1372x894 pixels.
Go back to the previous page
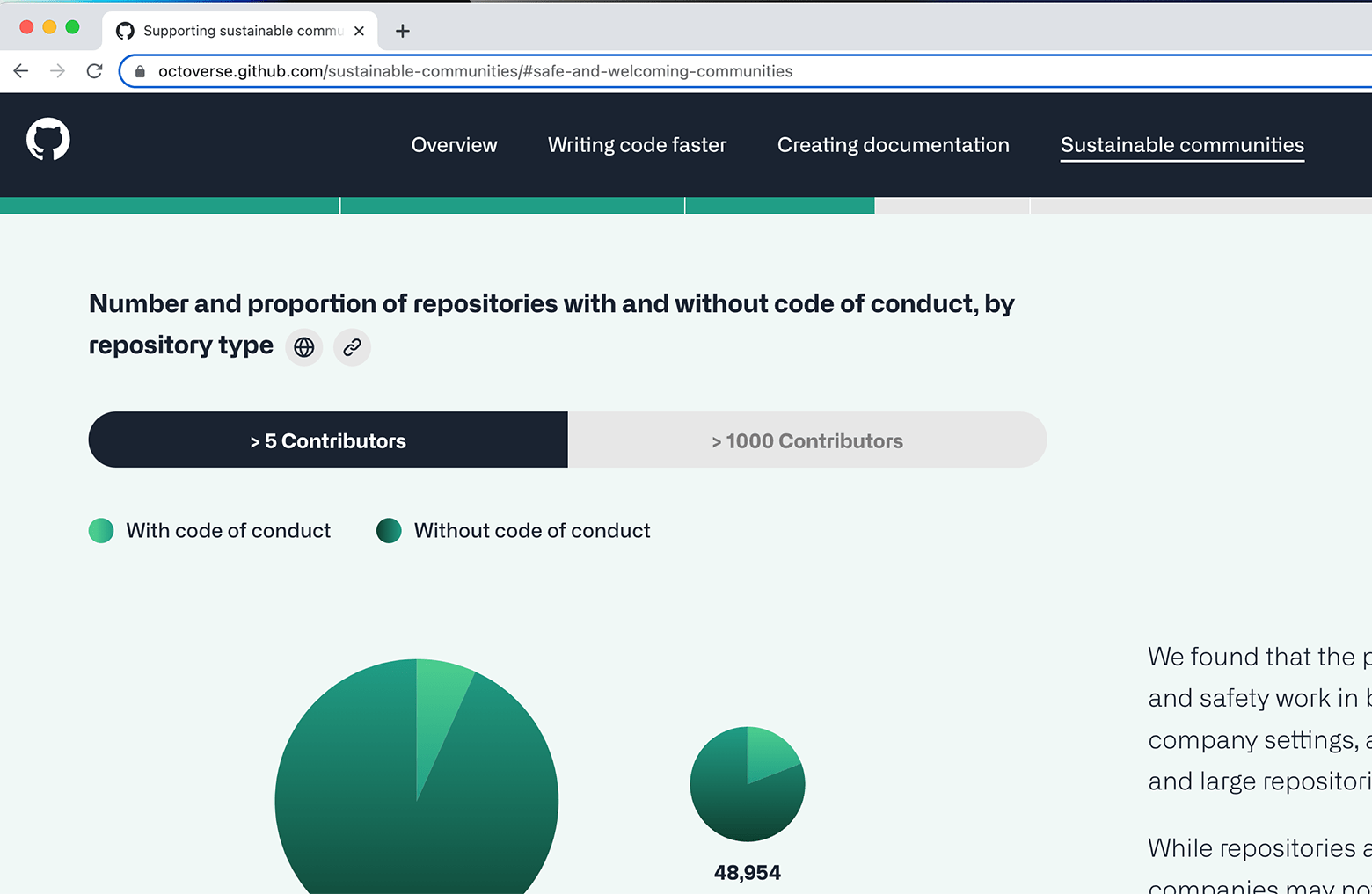click(20, 71)
